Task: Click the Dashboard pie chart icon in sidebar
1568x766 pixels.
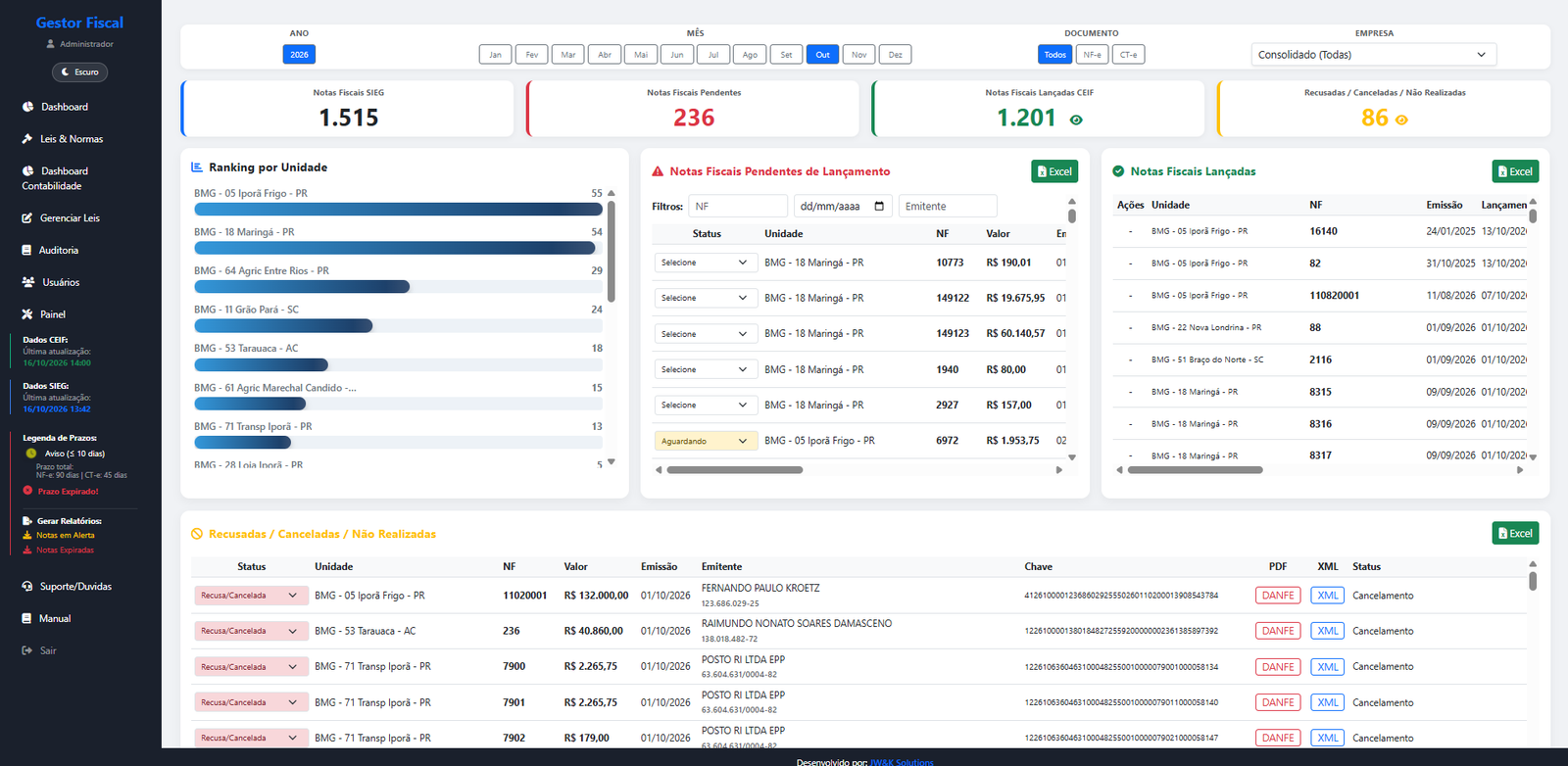Action: 27,107
